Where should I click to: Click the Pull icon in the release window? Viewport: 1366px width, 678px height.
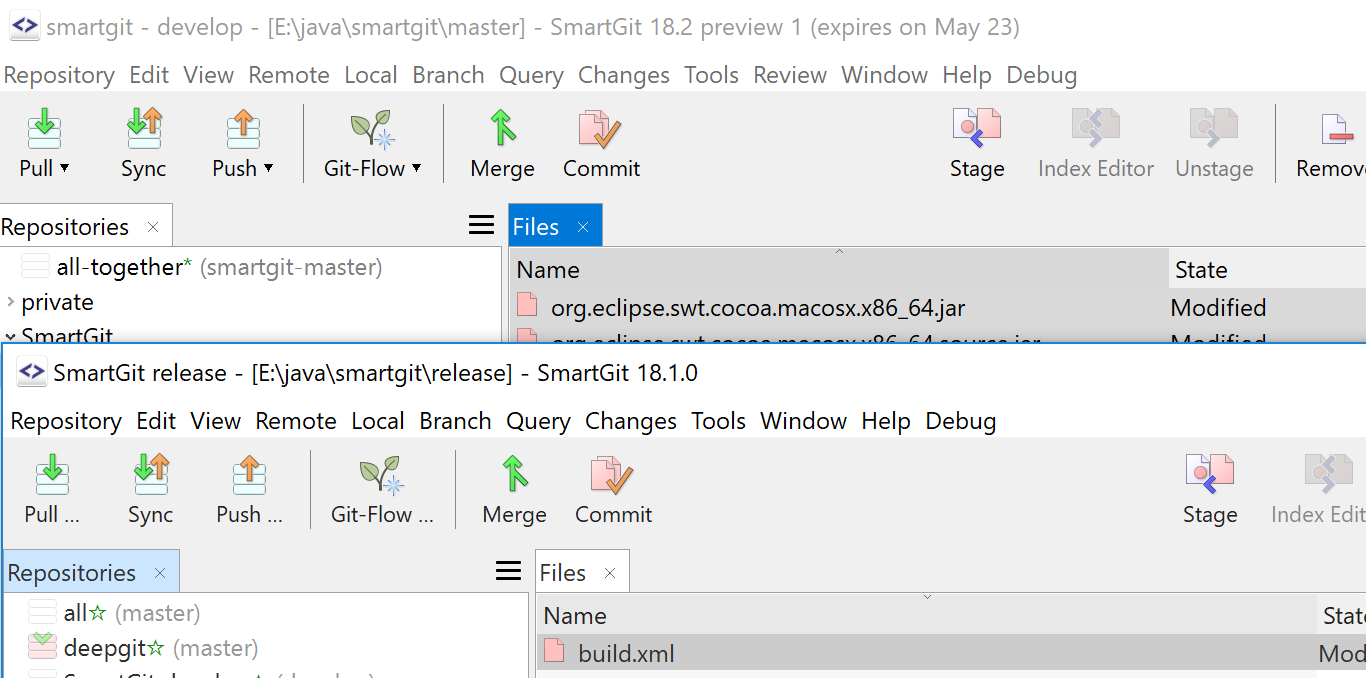click(x=52, y=474)
